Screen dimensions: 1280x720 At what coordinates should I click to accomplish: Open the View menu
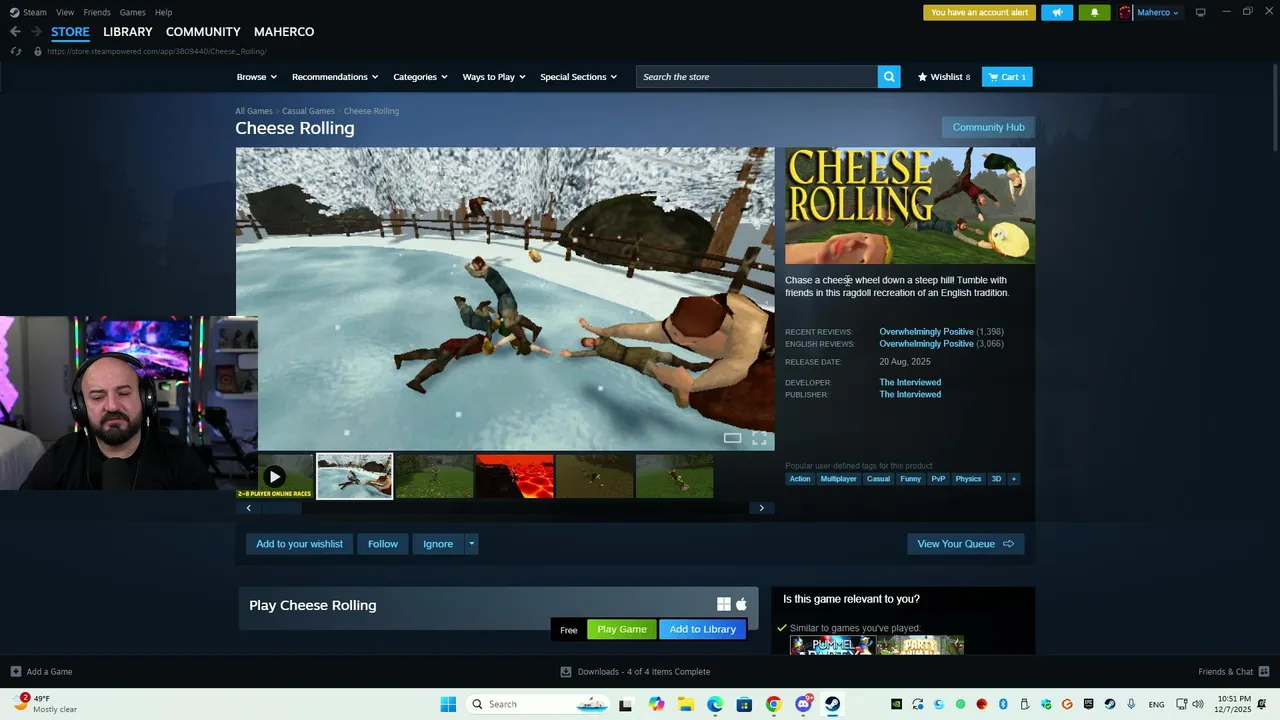[x=65, y=12]
